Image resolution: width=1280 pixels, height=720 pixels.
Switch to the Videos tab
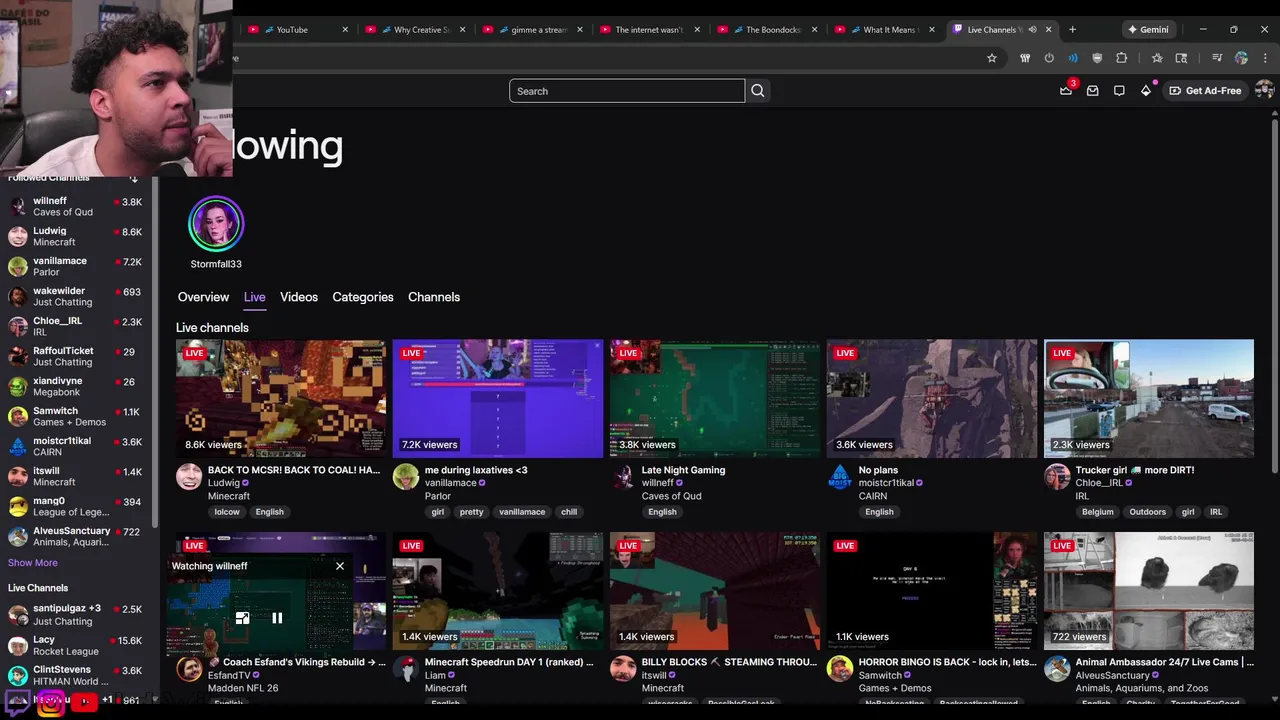tap(299, 297)
